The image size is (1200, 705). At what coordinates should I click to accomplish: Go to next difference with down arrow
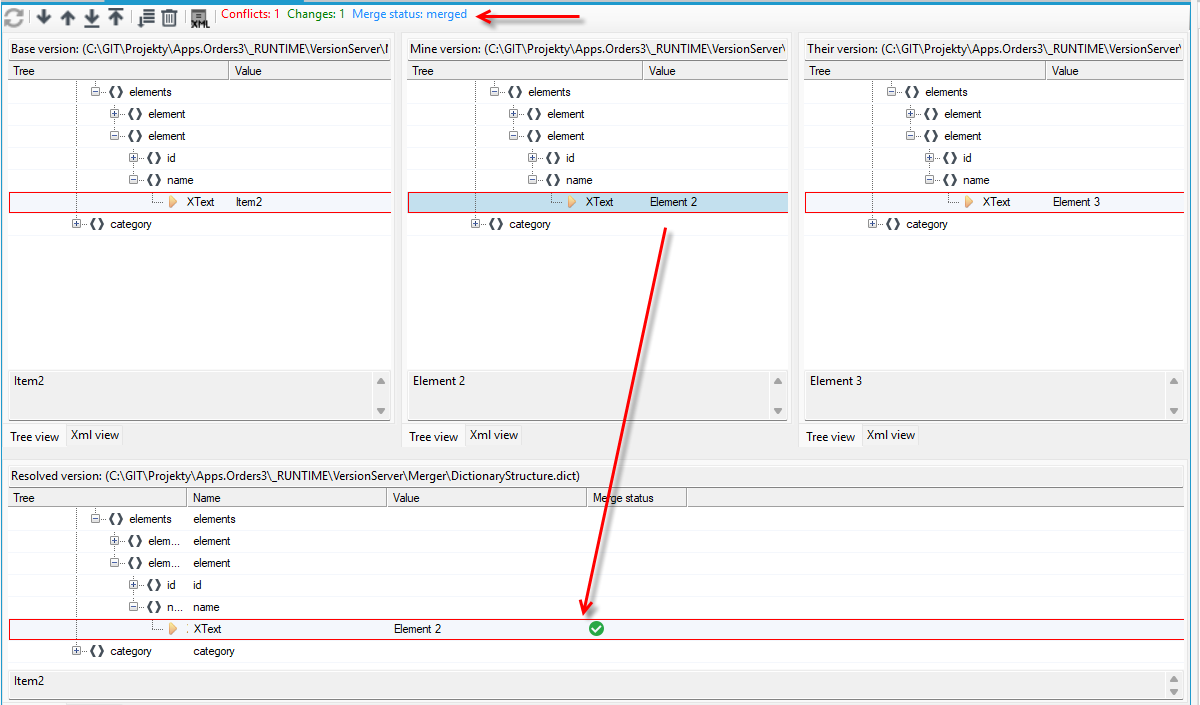coord(44,17)
